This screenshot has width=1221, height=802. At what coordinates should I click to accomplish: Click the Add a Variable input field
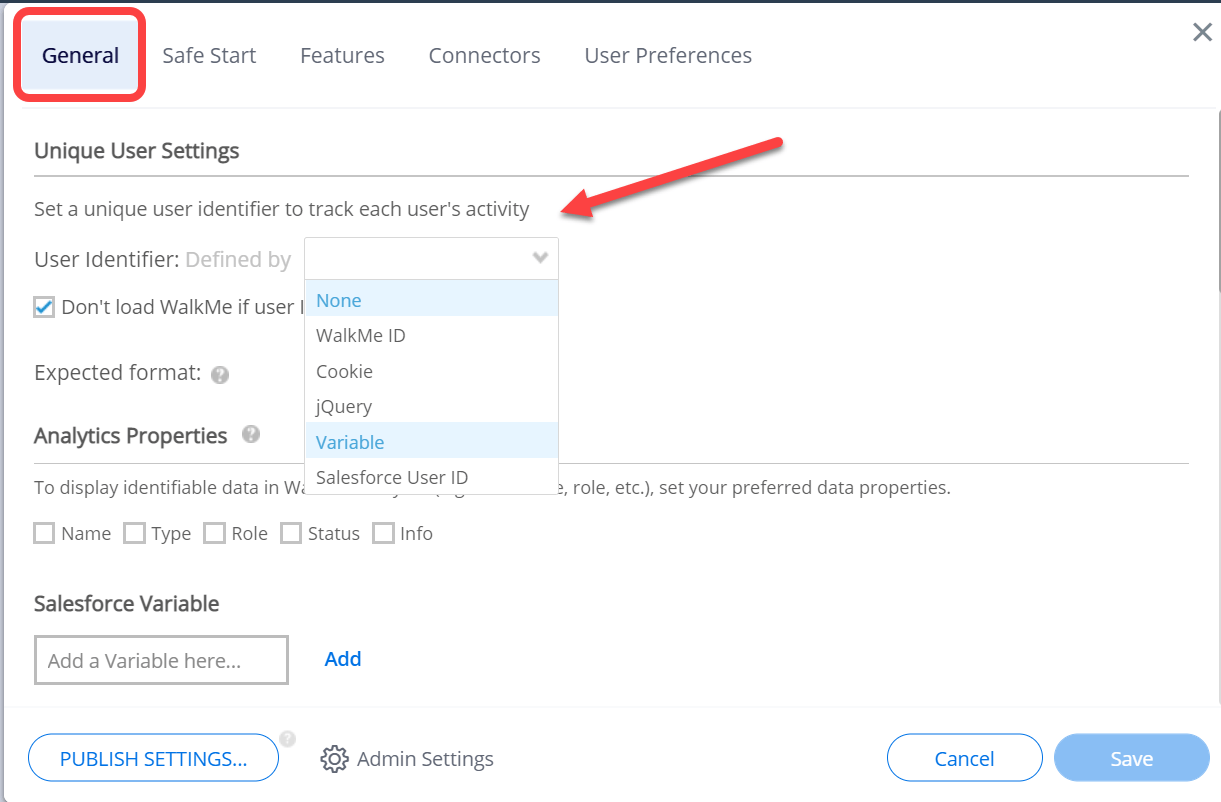[x=160, y=660]
